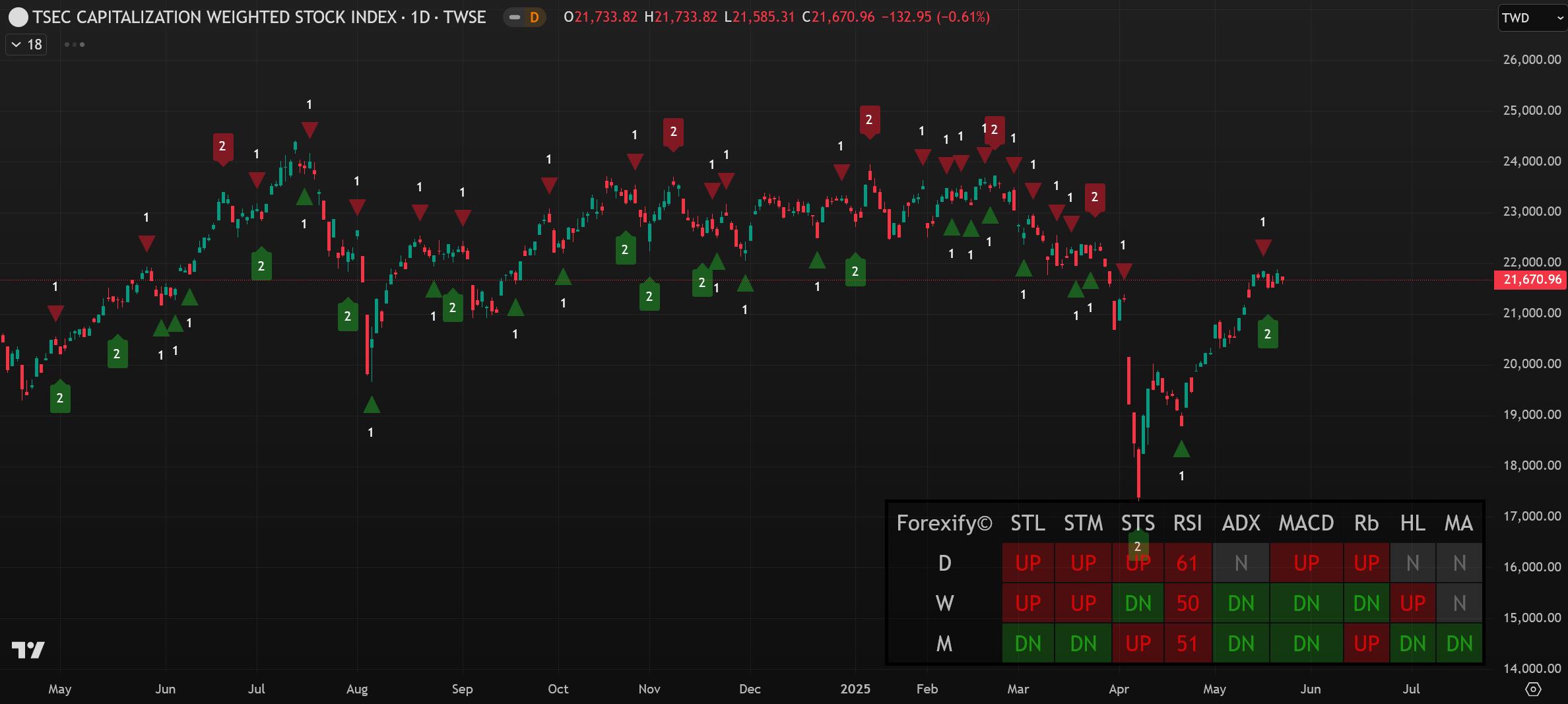Image resolution: width=1568 pixels, height=704 pixels.
Task: Click the header change value −132.95 (−0.61%)
Action: click(x=936, y=17)
